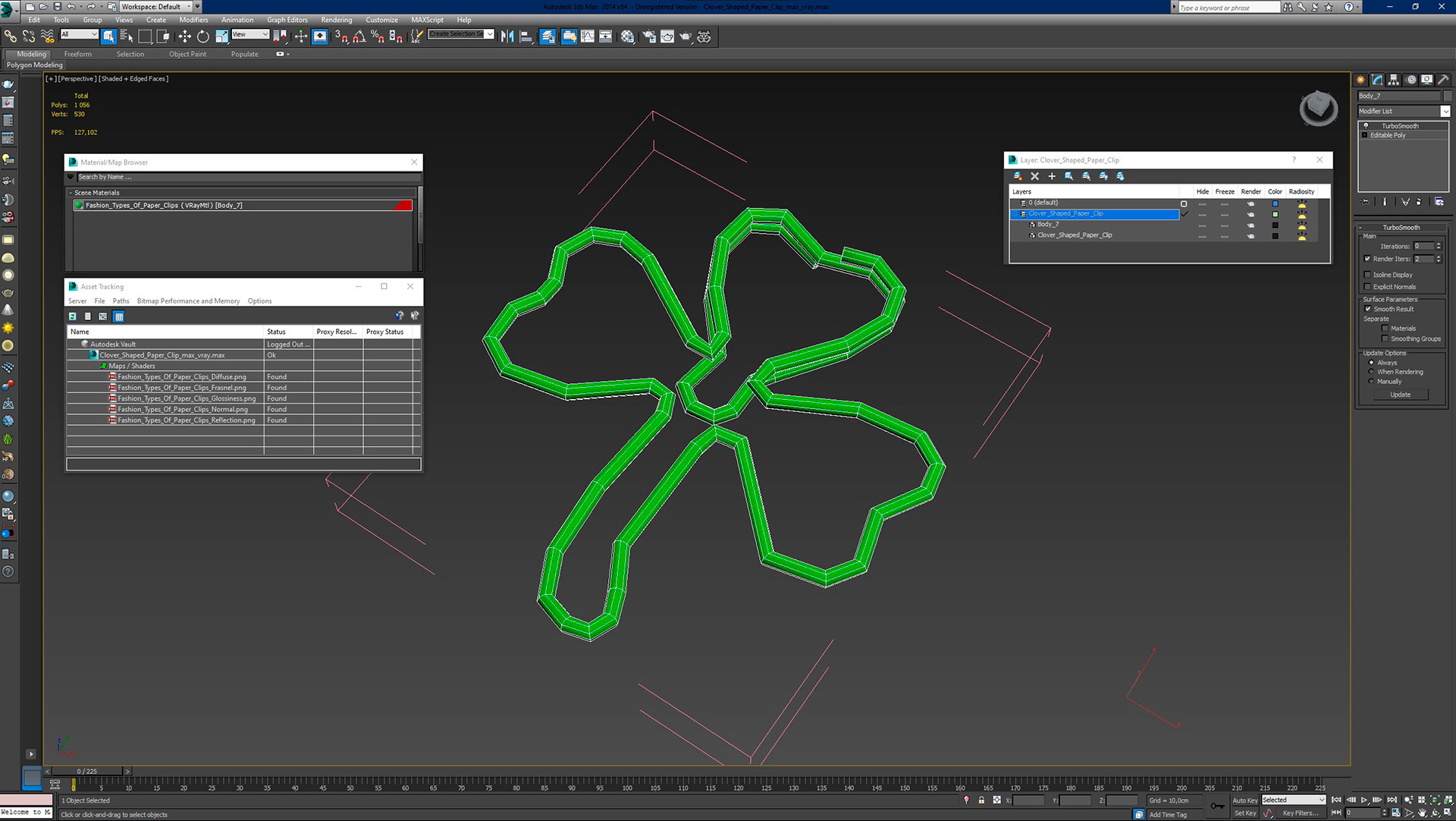This screenshot has width=1456, height=821.
Task: Switch to the Create command panel
Action: [1361, 80]
